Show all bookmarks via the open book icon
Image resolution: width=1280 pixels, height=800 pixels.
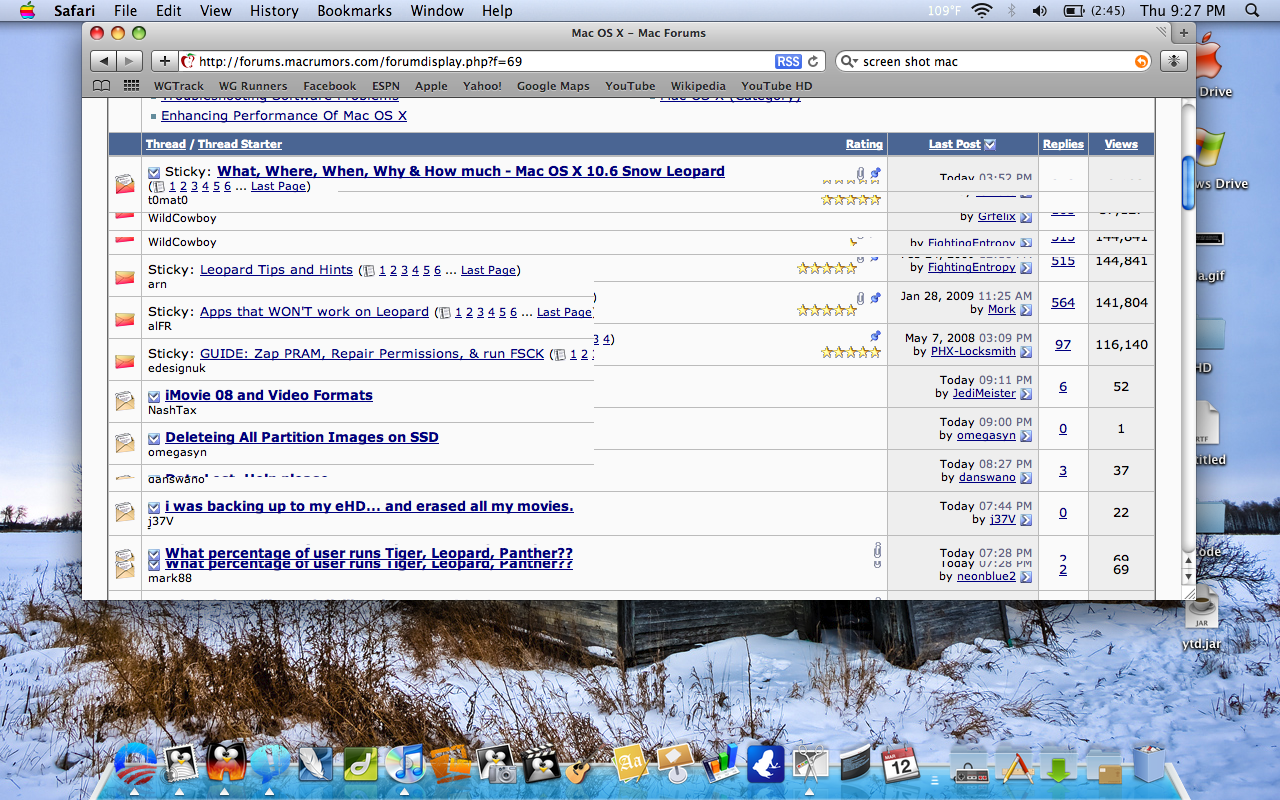101,86
